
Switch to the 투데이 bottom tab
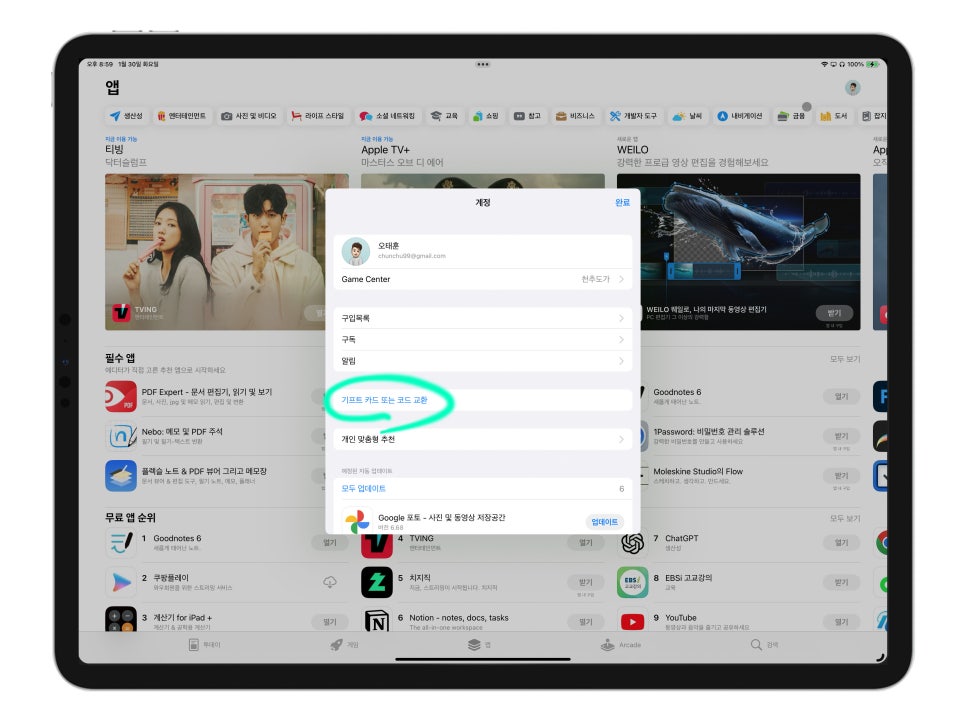204,645
